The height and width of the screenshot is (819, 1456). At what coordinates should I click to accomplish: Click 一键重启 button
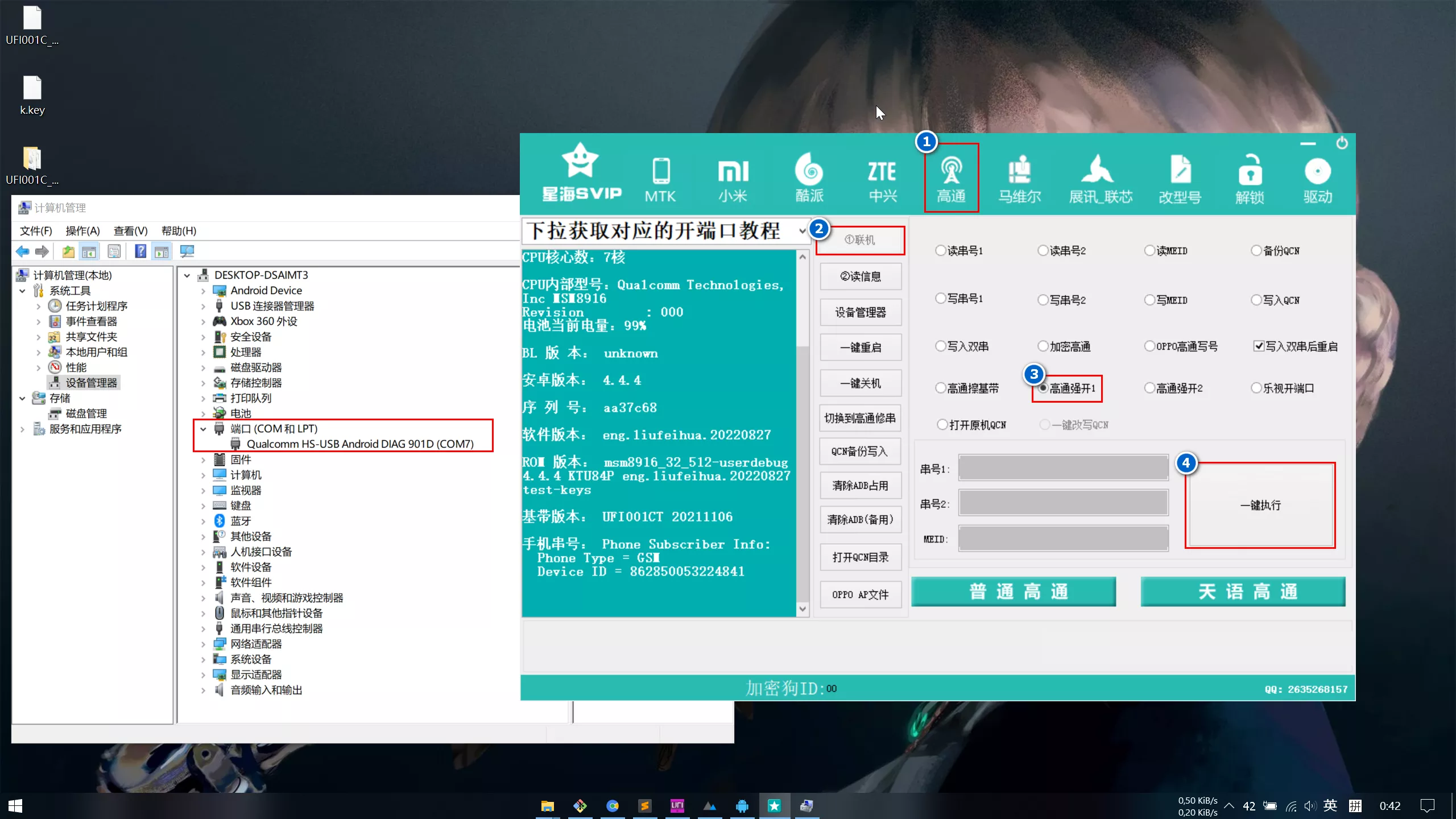tap(860, 348)
